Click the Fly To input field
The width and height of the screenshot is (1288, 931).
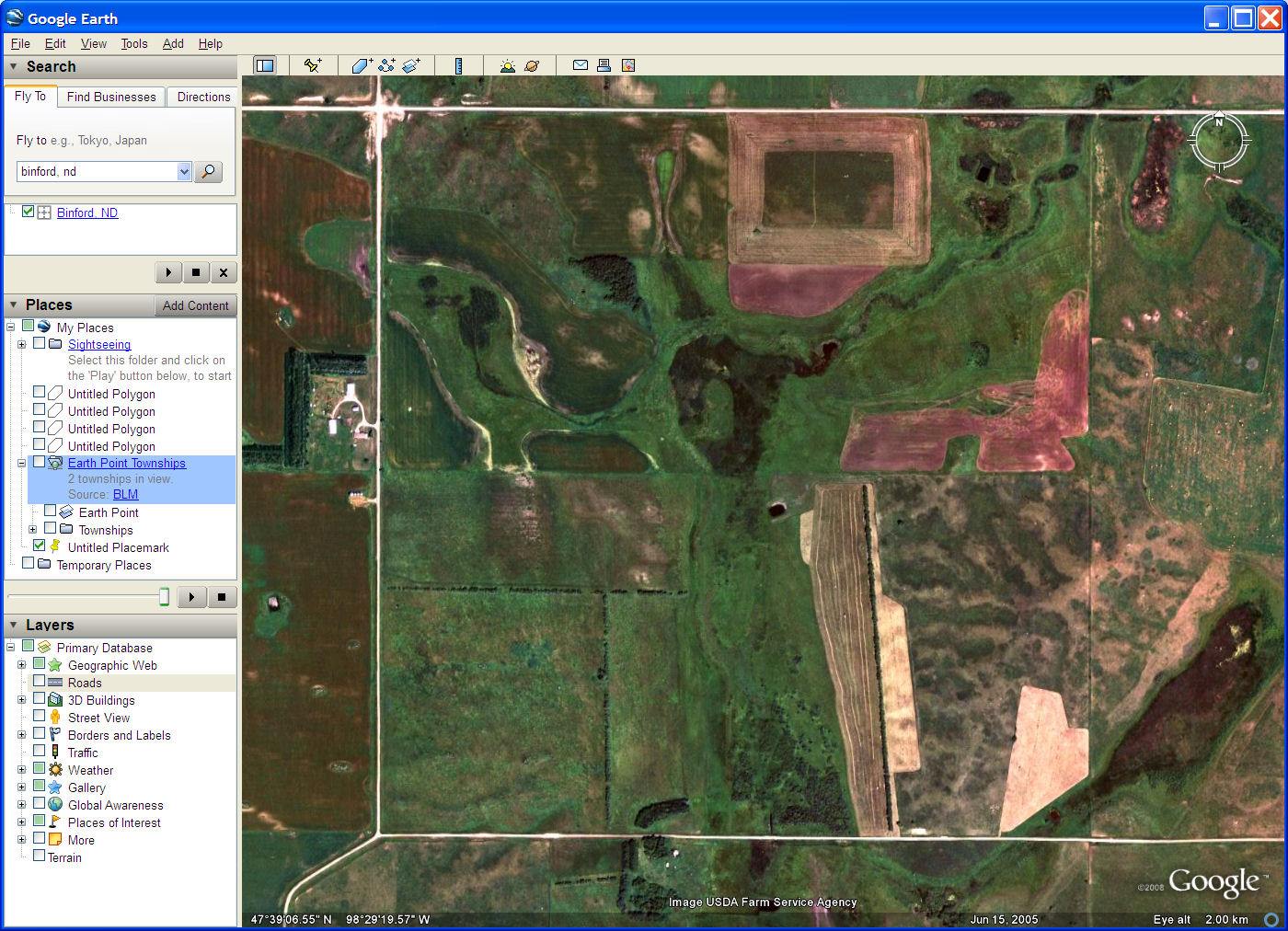(97, 171)
